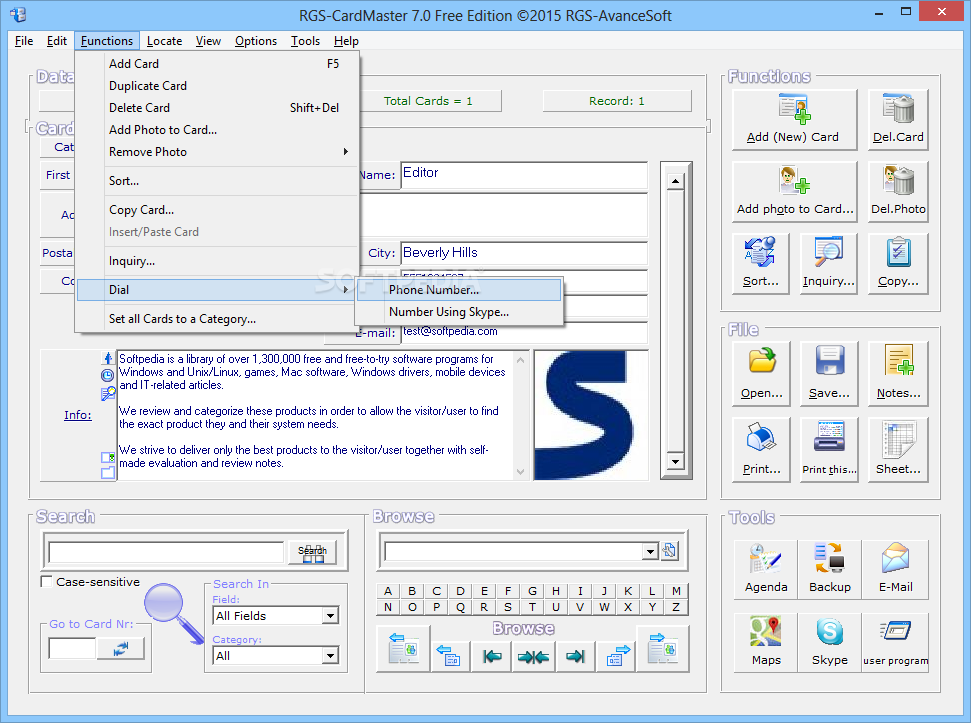971x723 pixels.
Task: Enable the Case-sensitive checkbox
Action: 46,582
